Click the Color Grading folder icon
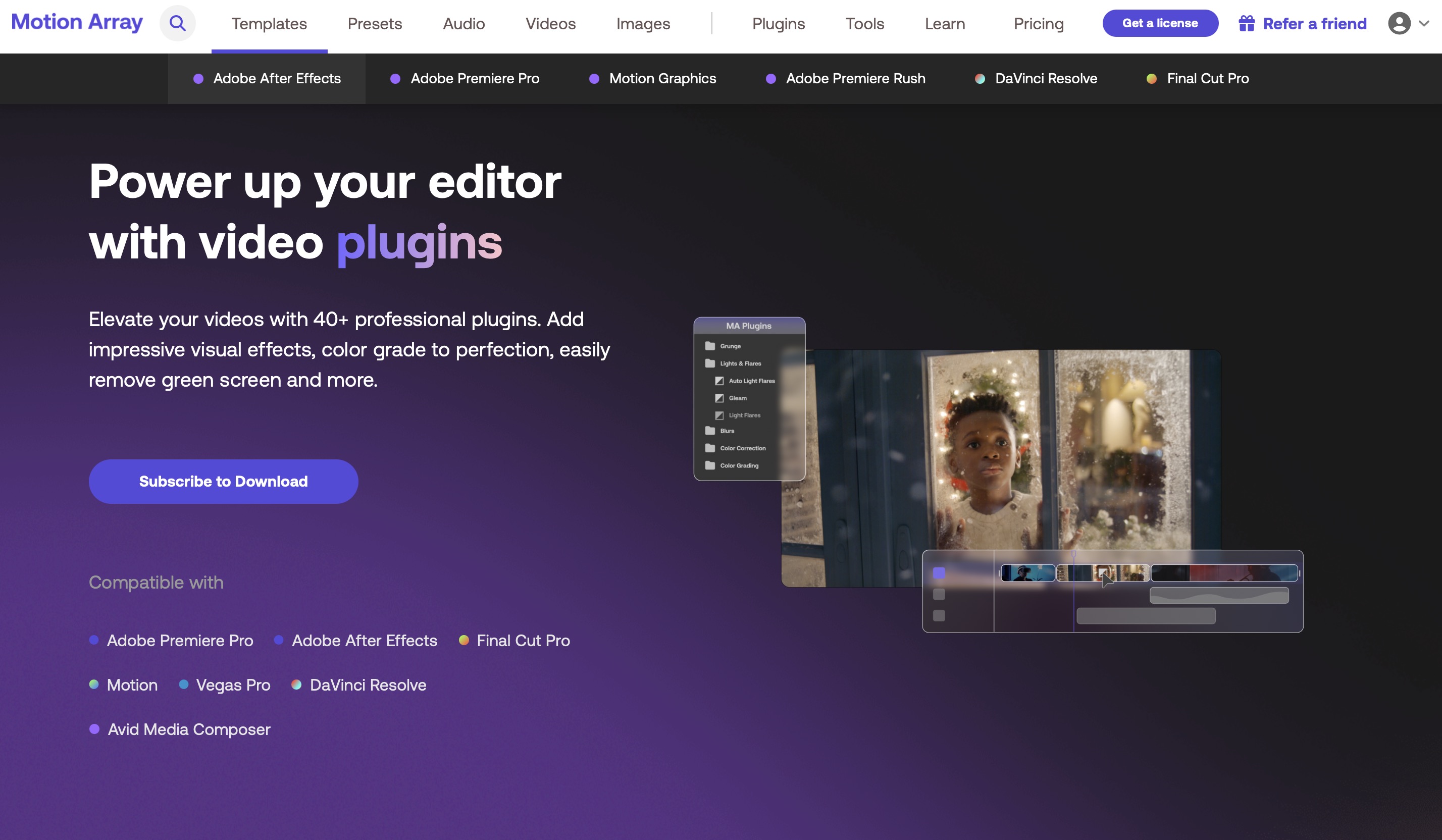The image size is (1442, 840). click(710, 465)
